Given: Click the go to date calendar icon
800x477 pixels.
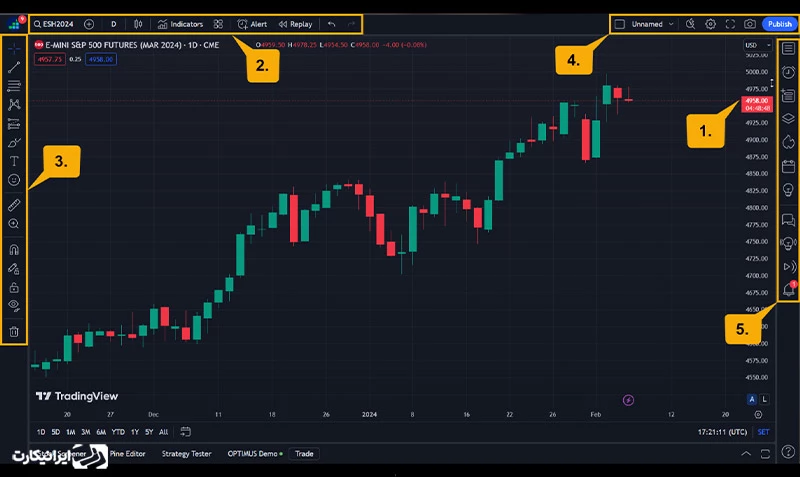Looking at the screenshot, I should point(185,432).
